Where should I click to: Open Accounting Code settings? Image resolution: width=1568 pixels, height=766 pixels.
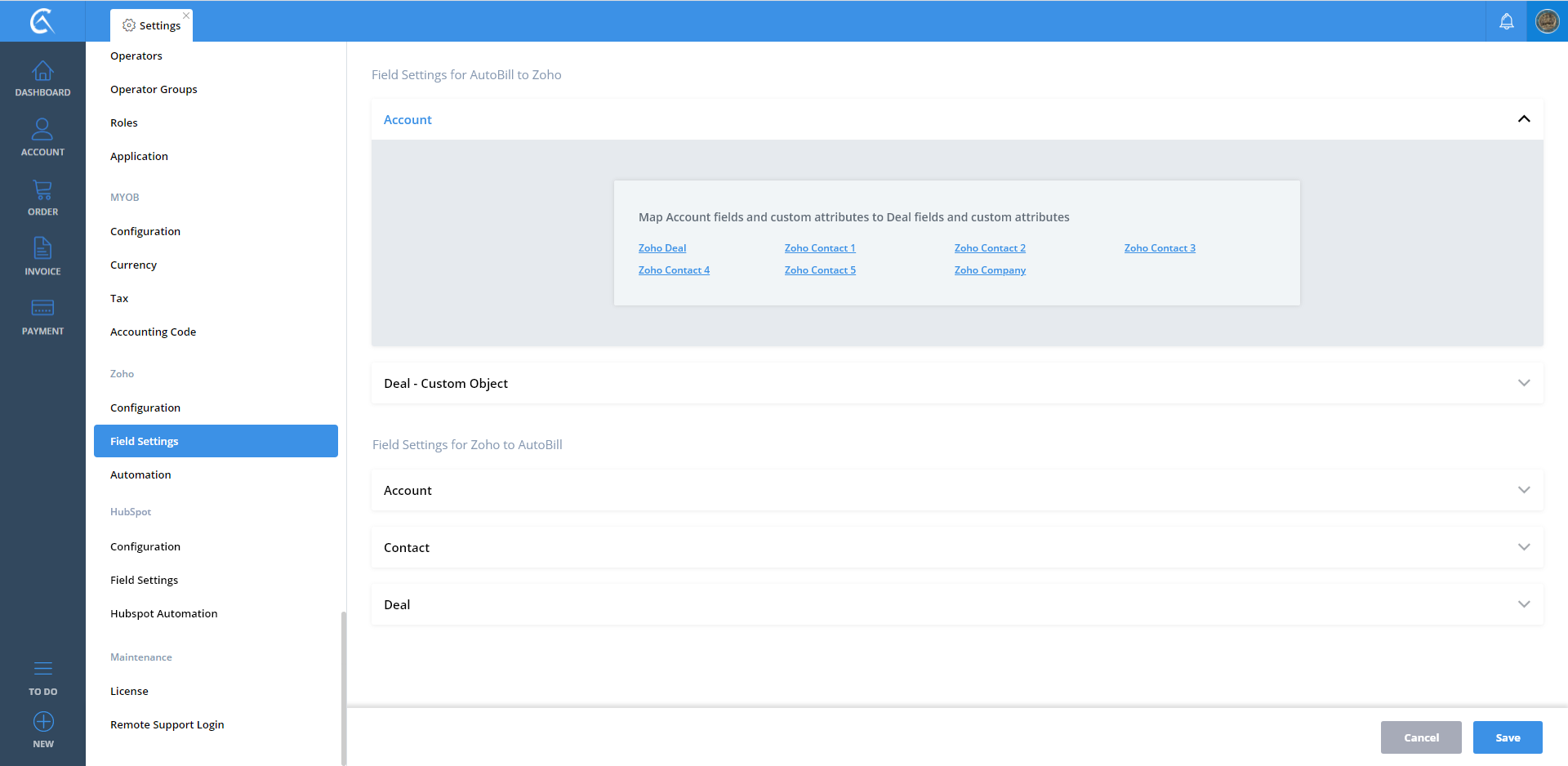click(x=153, y=332)
